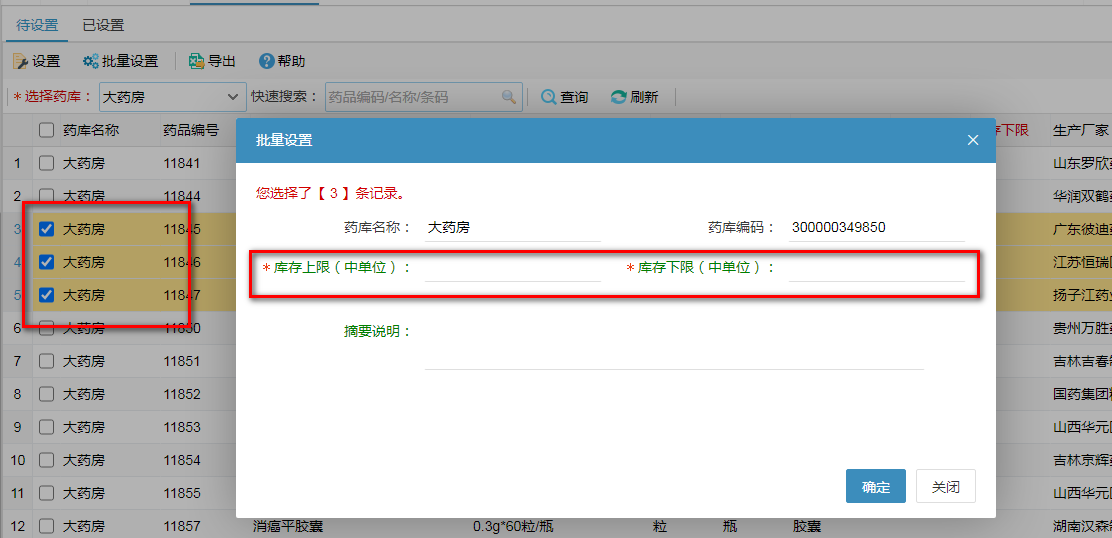Close the 批量设置 dialog with X

pyautogui.click(x=973, y=140)
